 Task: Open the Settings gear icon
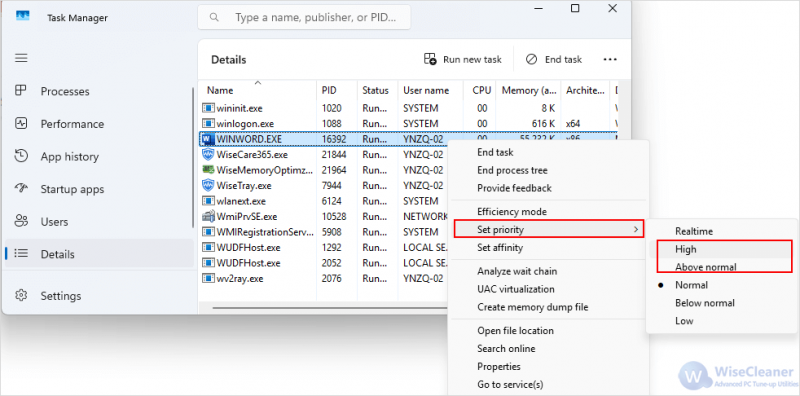[21, 295]
